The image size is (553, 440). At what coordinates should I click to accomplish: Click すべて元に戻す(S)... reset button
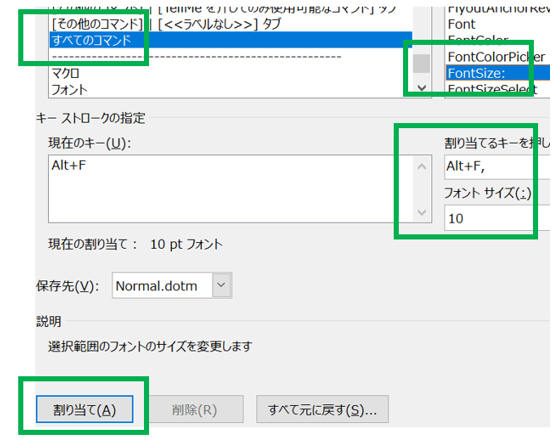coord(322,409)
